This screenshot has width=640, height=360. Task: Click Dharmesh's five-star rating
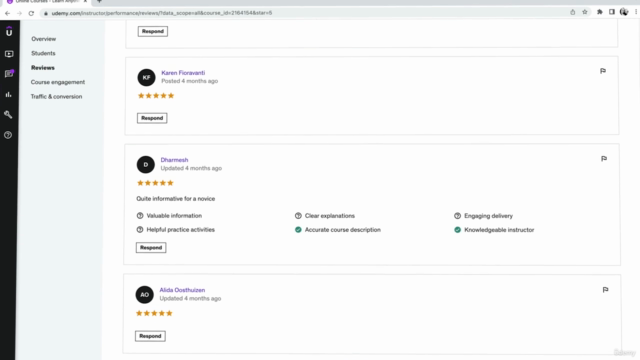(x=155, y=183)
